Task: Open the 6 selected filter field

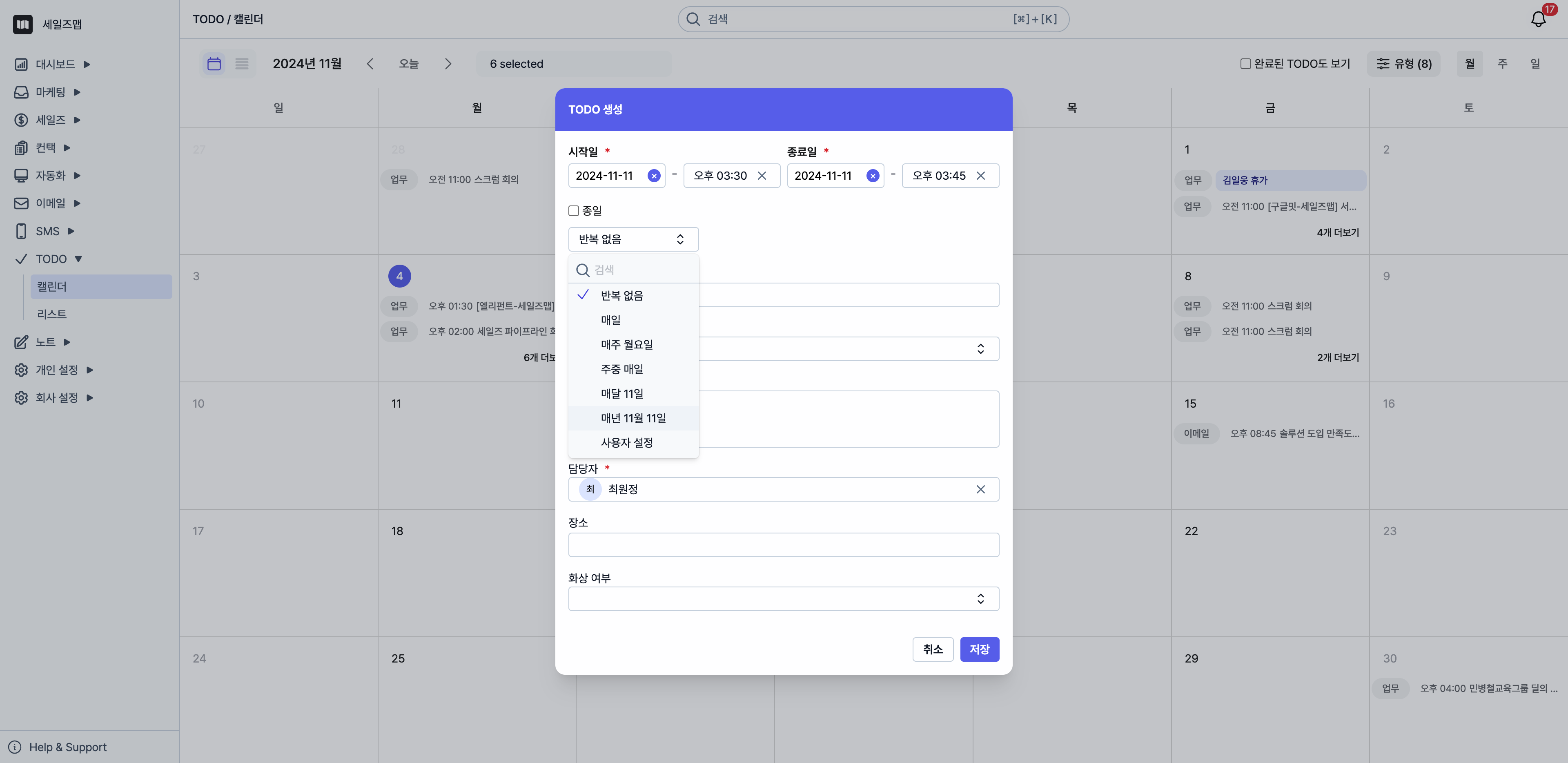Action: click(x=574, y=64)
